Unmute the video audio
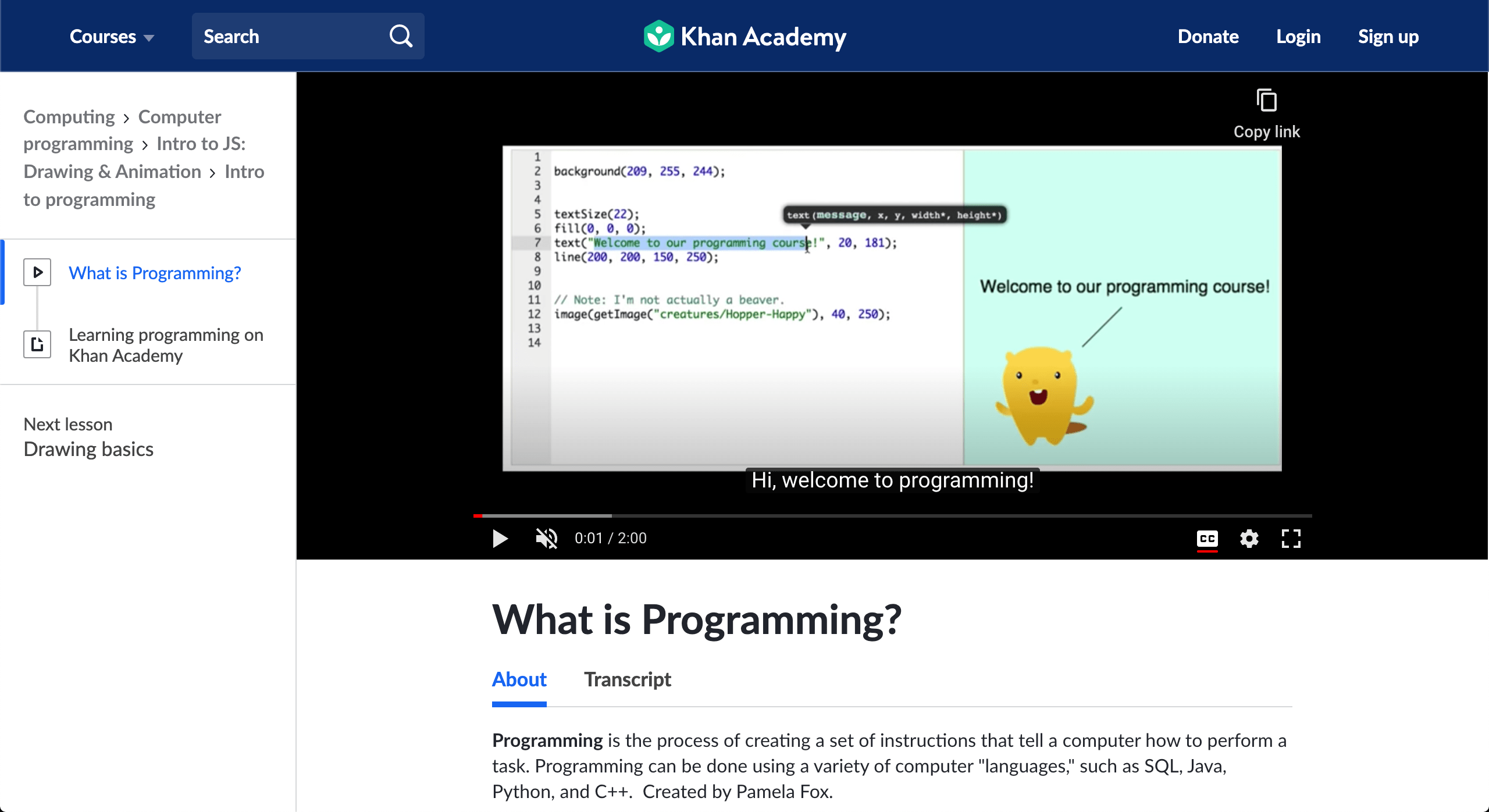Screen dimensions: 1489x812 pos(546,539)
